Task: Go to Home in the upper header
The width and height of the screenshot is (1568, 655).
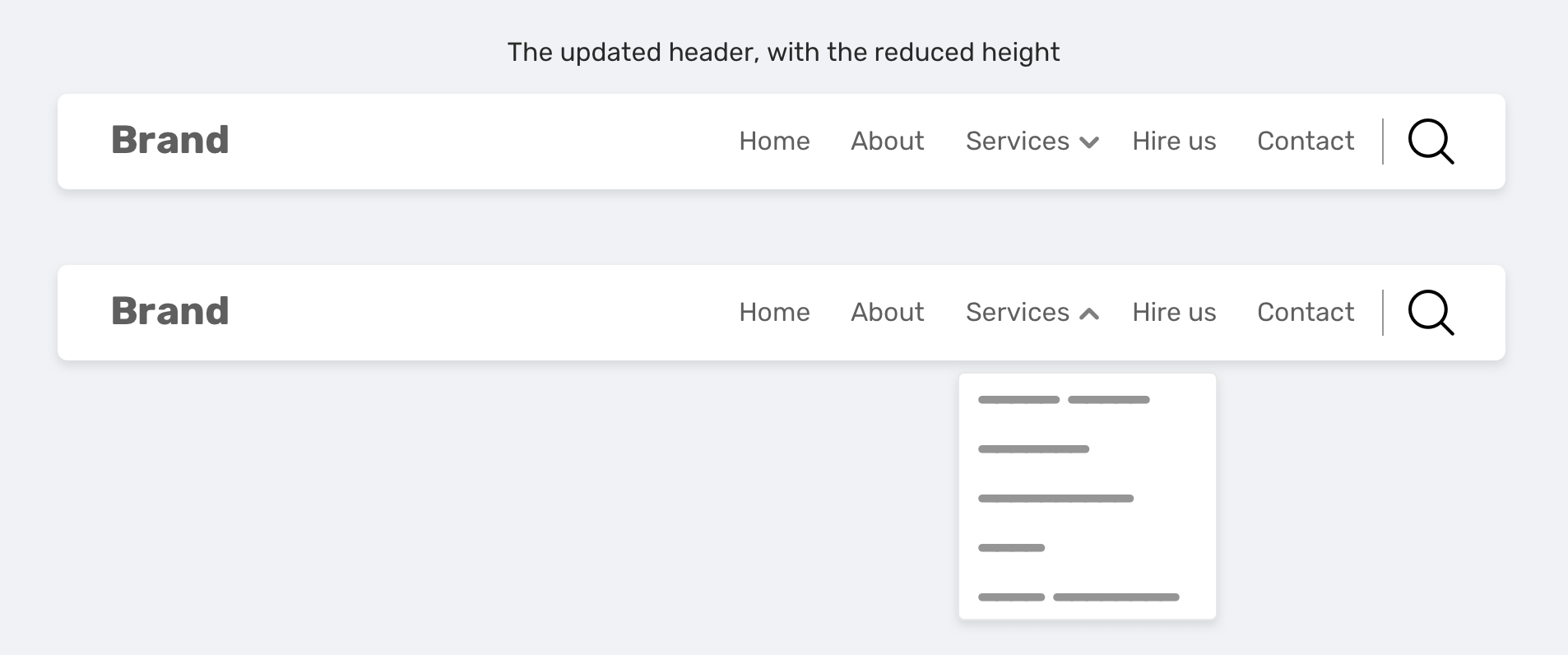Action: (774, 142)
